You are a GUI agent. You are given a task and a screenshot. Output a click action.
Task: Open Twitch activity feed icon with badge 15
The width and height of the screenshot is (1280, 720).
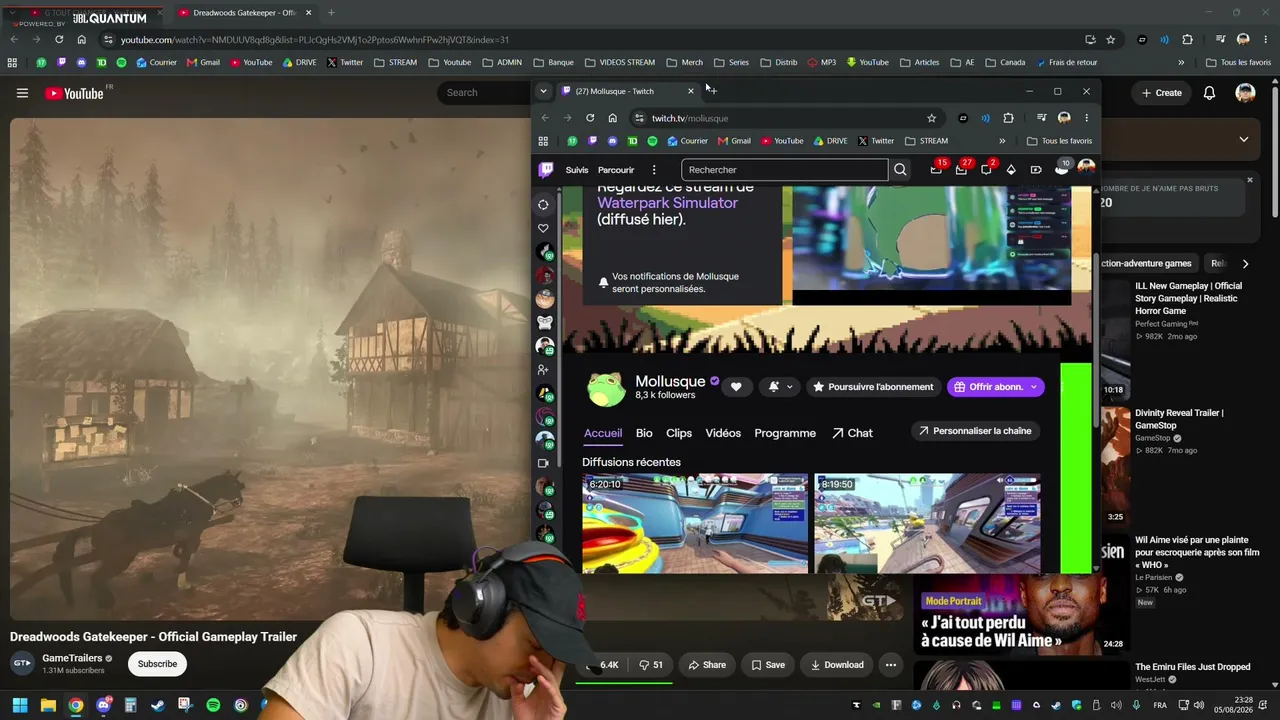pyautogui.click(x=936, y=169)
